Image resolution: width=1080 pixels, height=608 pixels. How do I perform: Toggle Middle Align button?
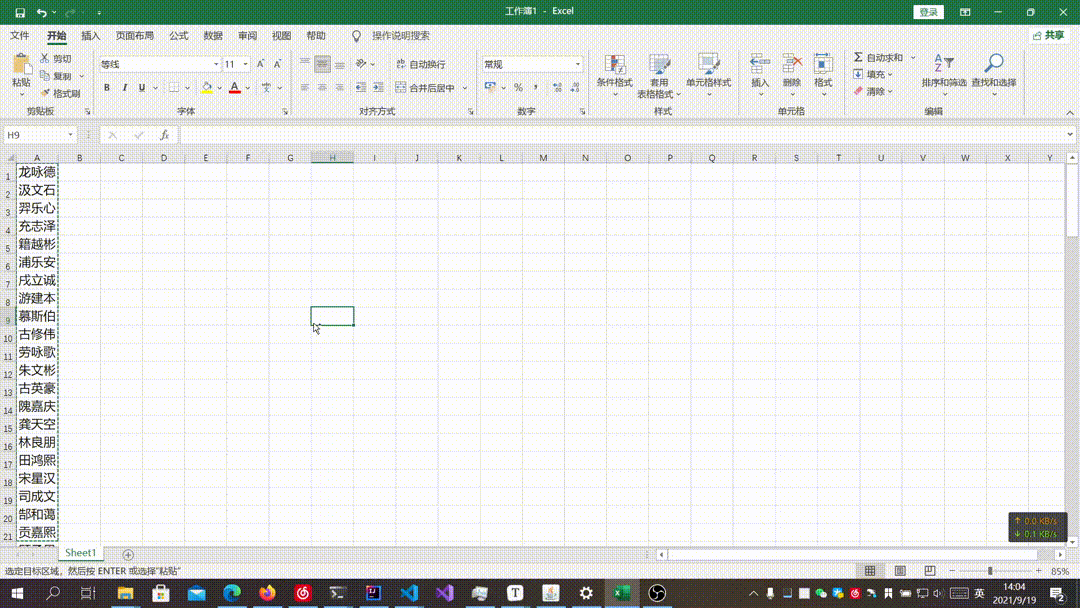coord(322,64)
